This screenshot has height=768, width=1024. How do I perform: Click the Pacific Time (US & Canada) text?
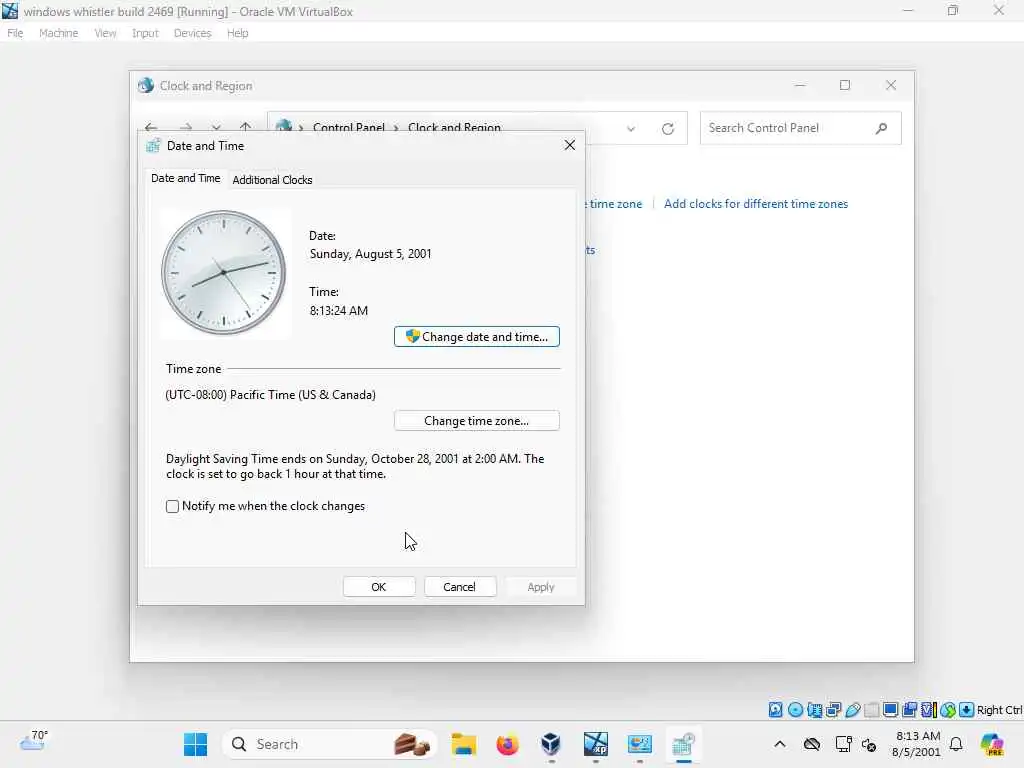(270, 394)
